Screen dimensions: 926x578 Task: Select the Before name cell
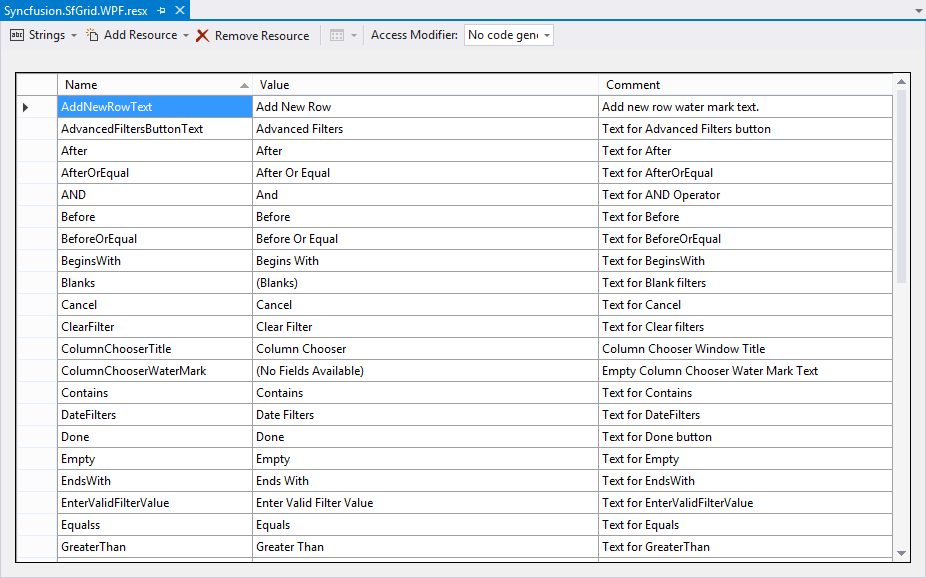click(x=155, y=217)
